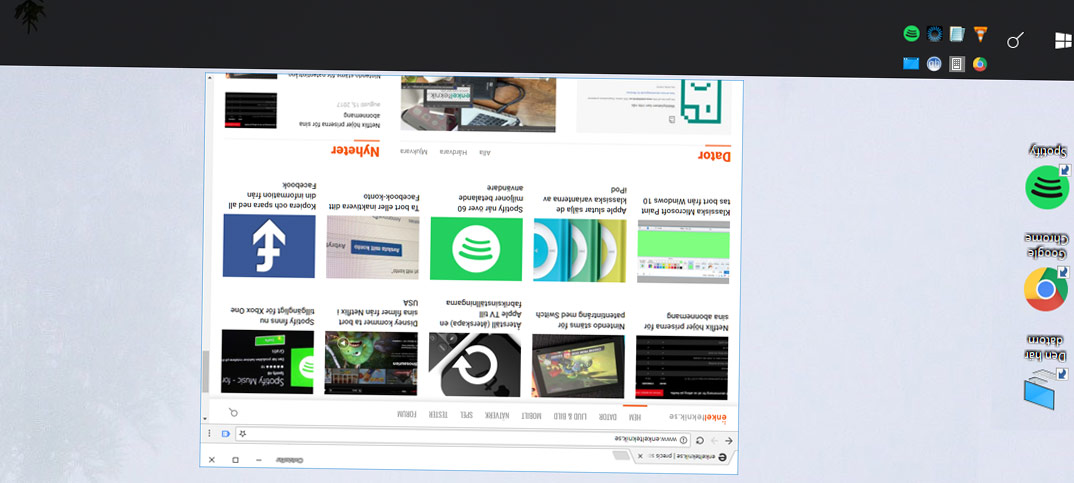Click the Apple TV restore icon thumbnail

475,365
